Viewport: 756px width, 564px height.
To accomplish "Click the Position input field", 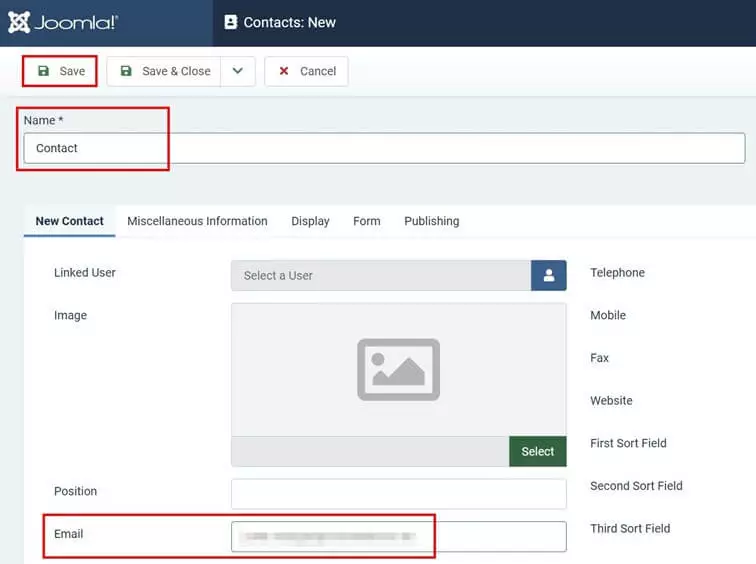I will 399,494.
